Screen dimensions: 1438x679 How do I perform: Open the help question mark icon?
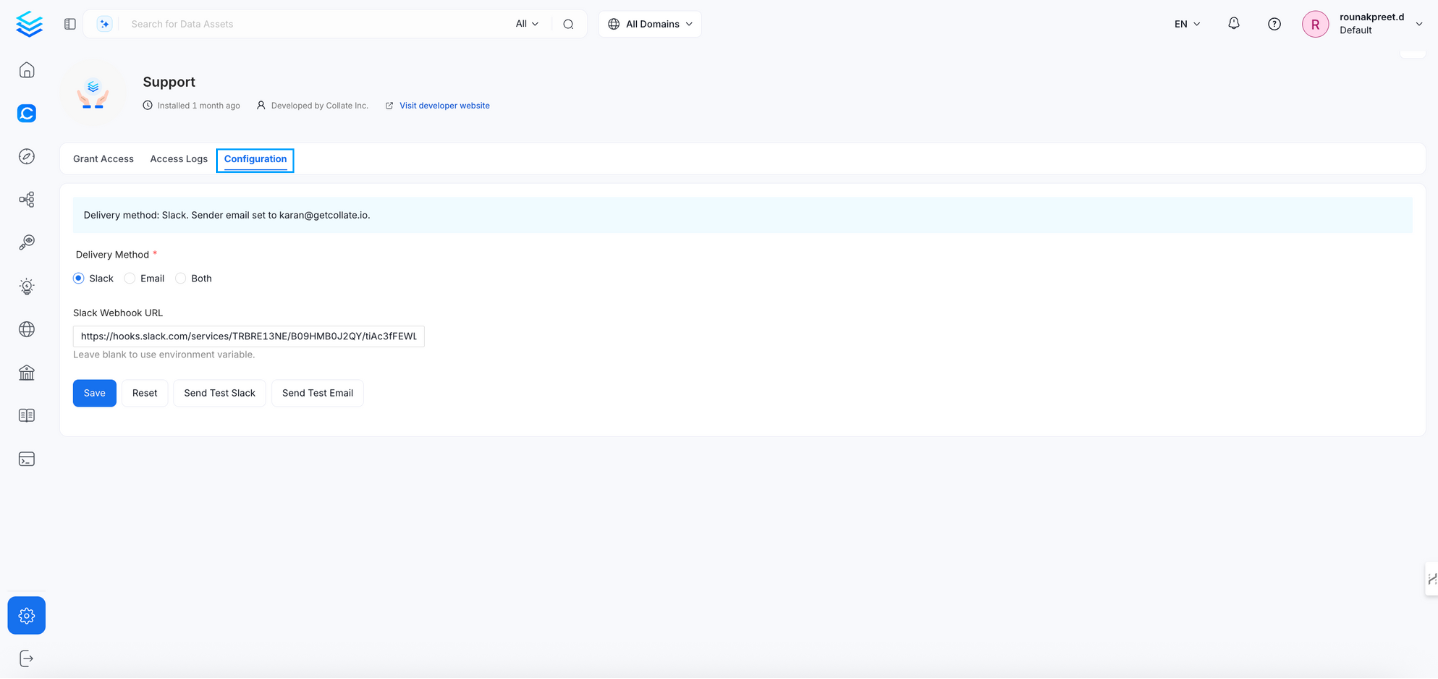[x=1274, y=24]
